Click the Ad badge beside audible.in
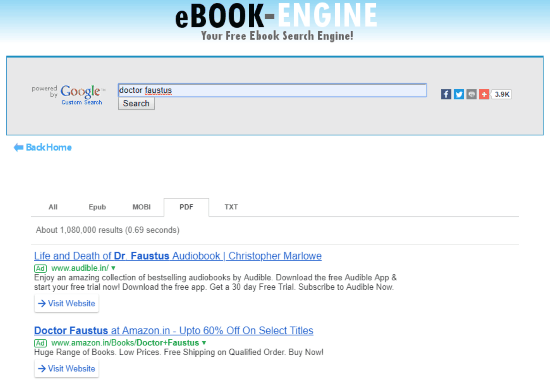Image resolution: width=550 pixels, height=388 pixels. pos(40,268)
